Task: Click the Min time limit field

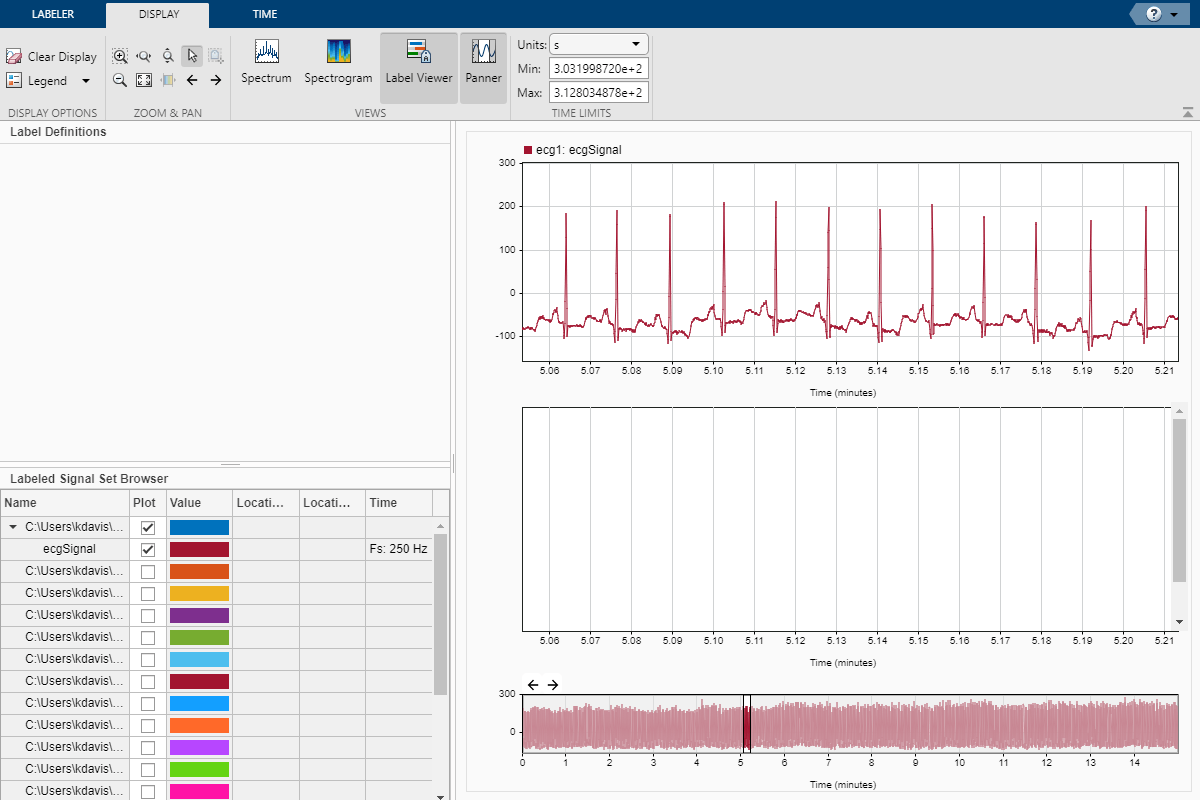Action: click(x=598, y=69)
